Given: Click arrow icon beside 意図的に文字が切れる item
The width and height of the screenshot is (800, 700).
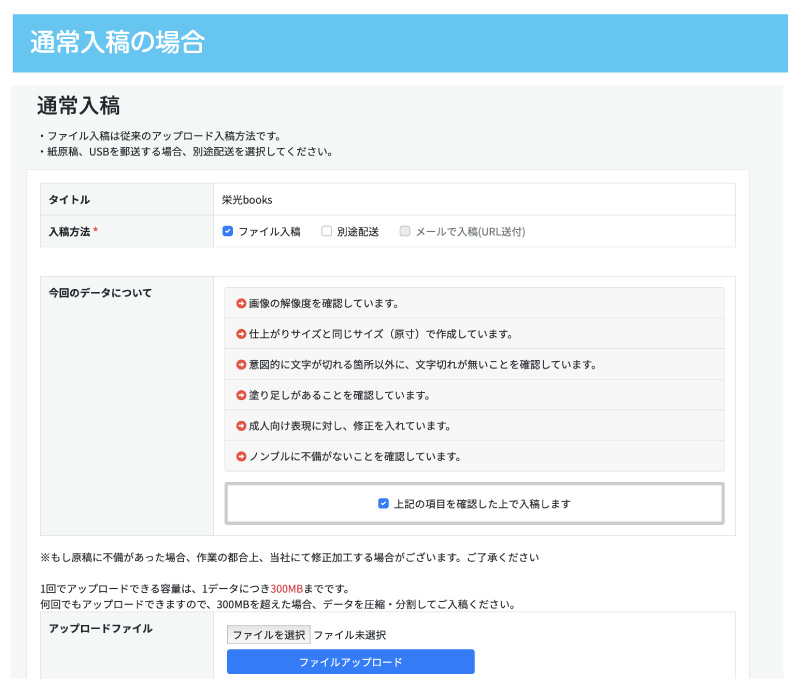Looking at the screenshot, I should point(241,365).
